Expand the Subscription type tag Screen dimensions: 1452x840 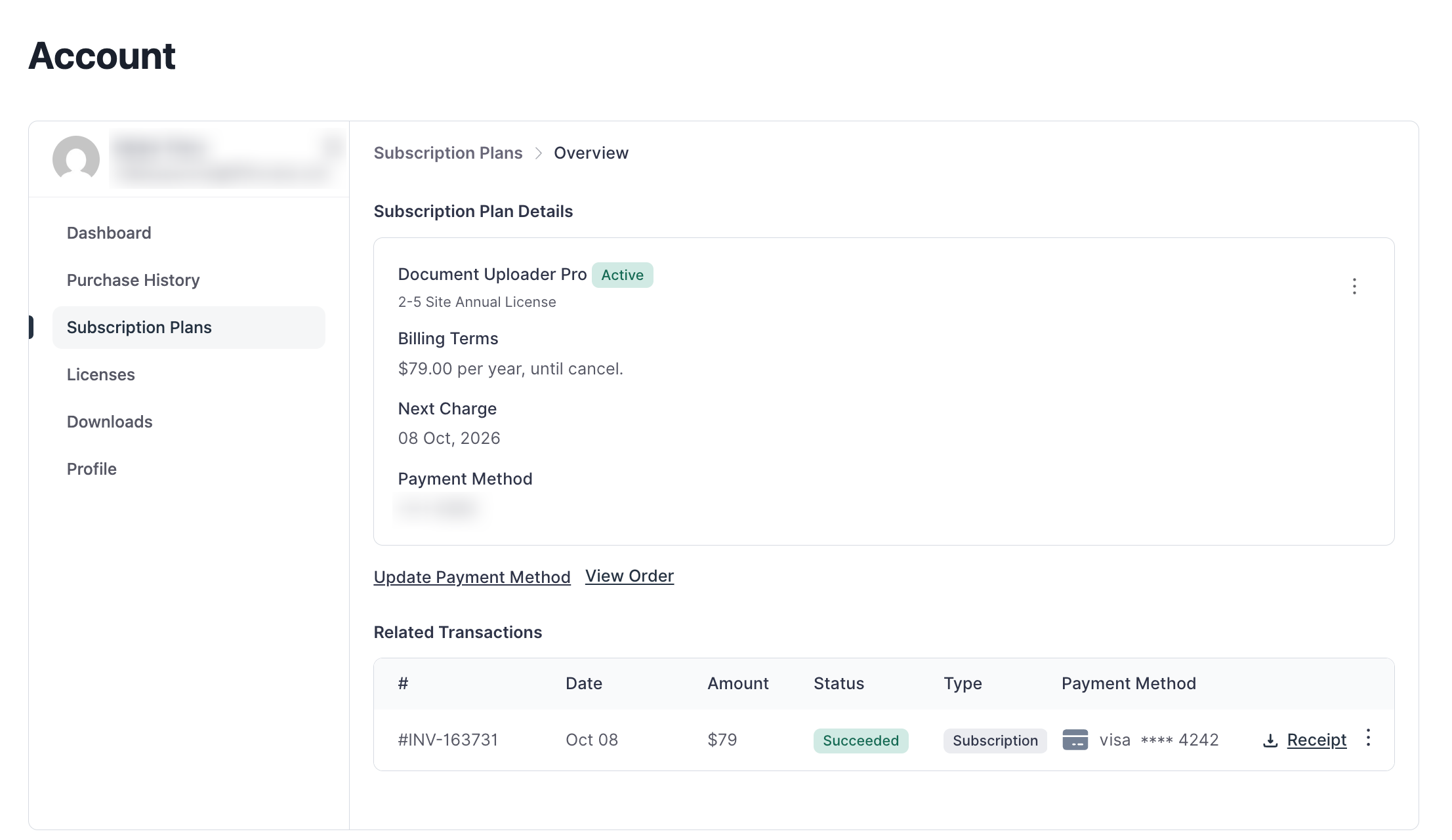[x=995, y=740]
